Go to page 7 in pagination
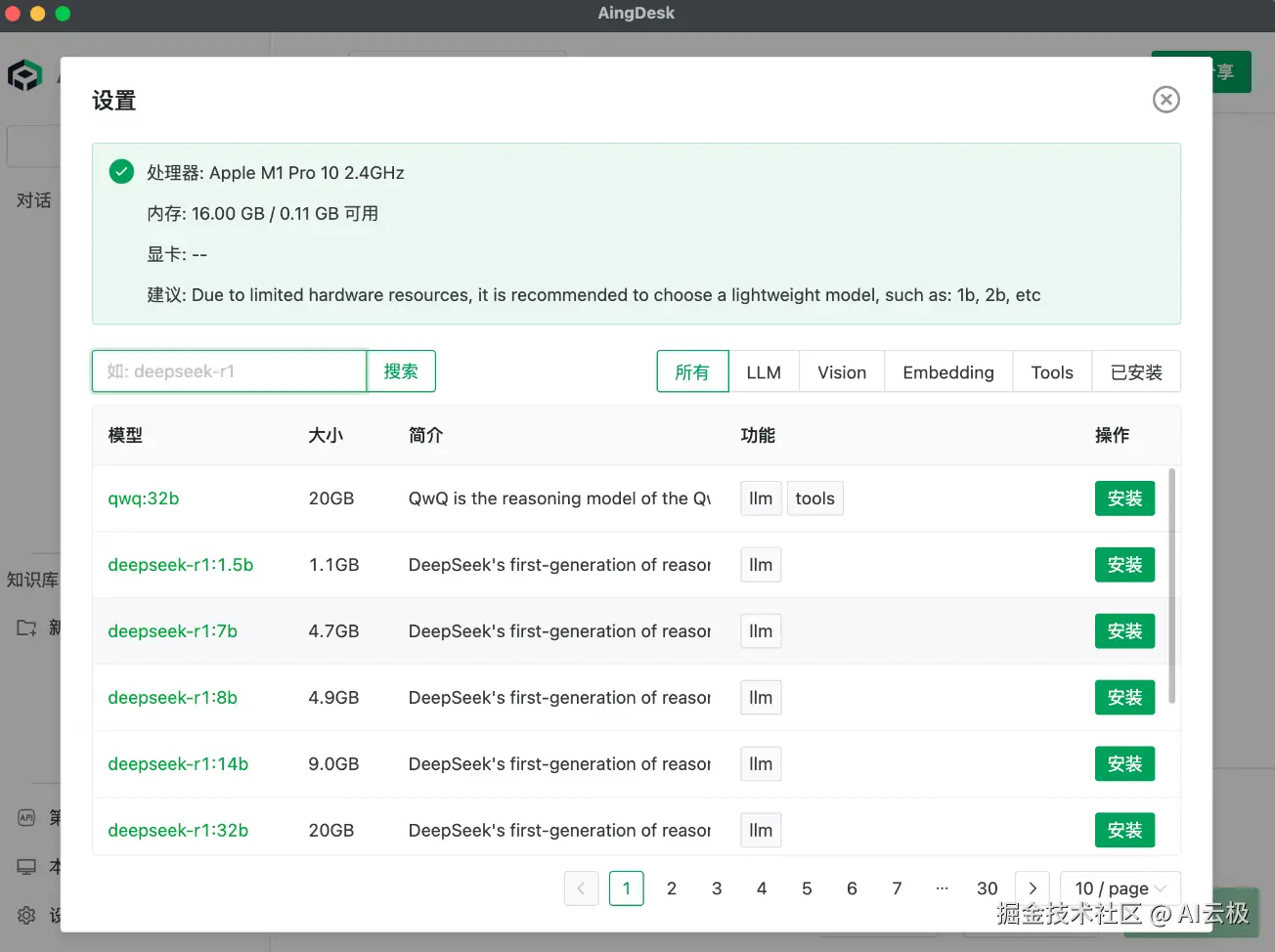 point(897,888)
